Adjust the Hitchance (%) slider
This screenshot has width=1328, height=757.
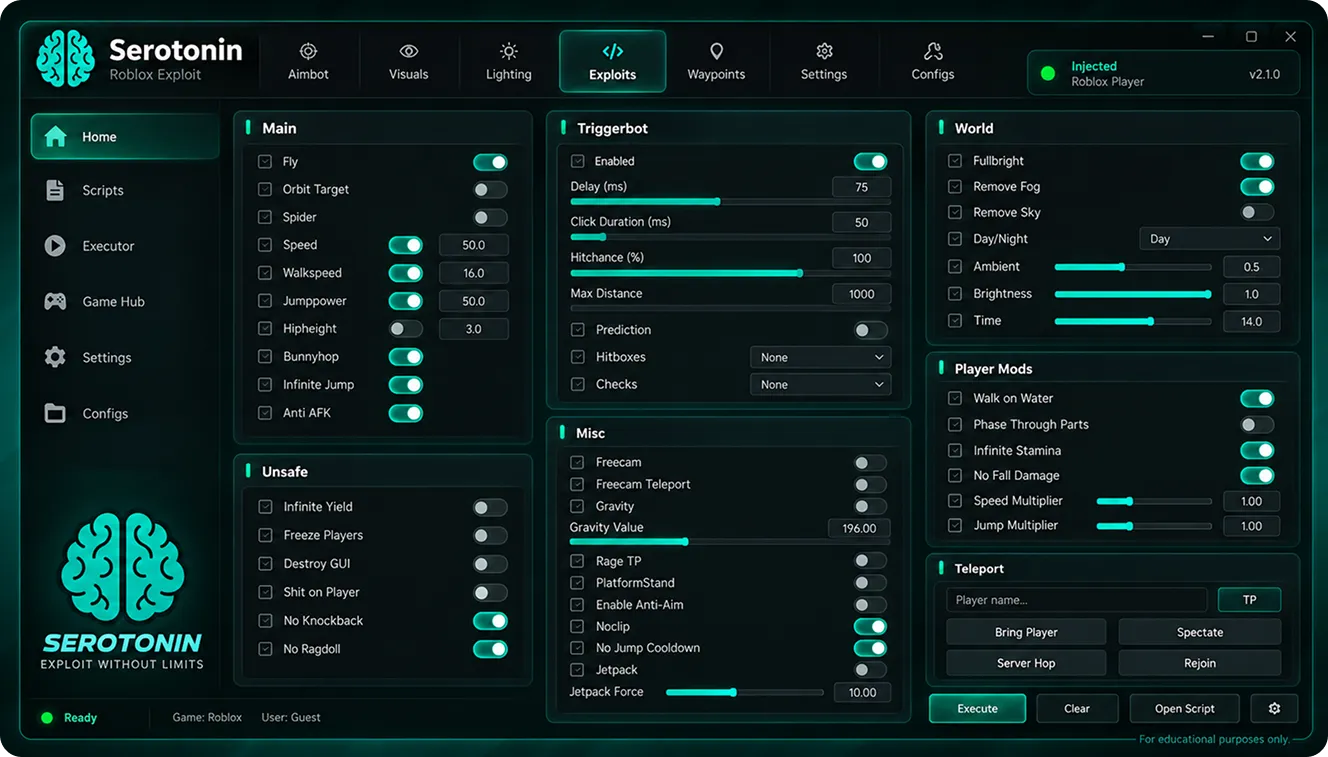pyautogui.click(x=730, y=272)
